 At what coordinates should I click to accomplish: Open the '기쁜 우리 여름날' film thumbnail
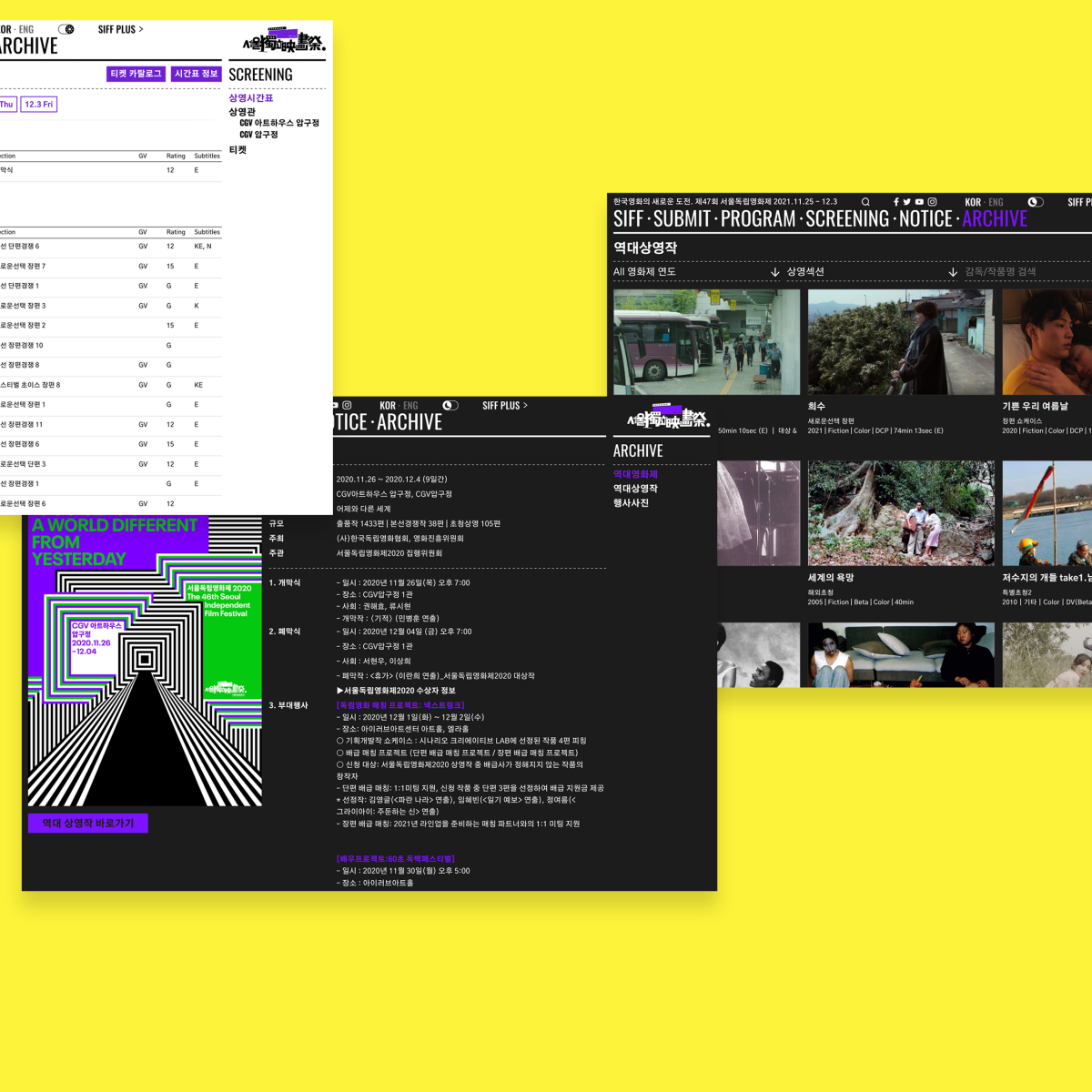(1046, 342)
